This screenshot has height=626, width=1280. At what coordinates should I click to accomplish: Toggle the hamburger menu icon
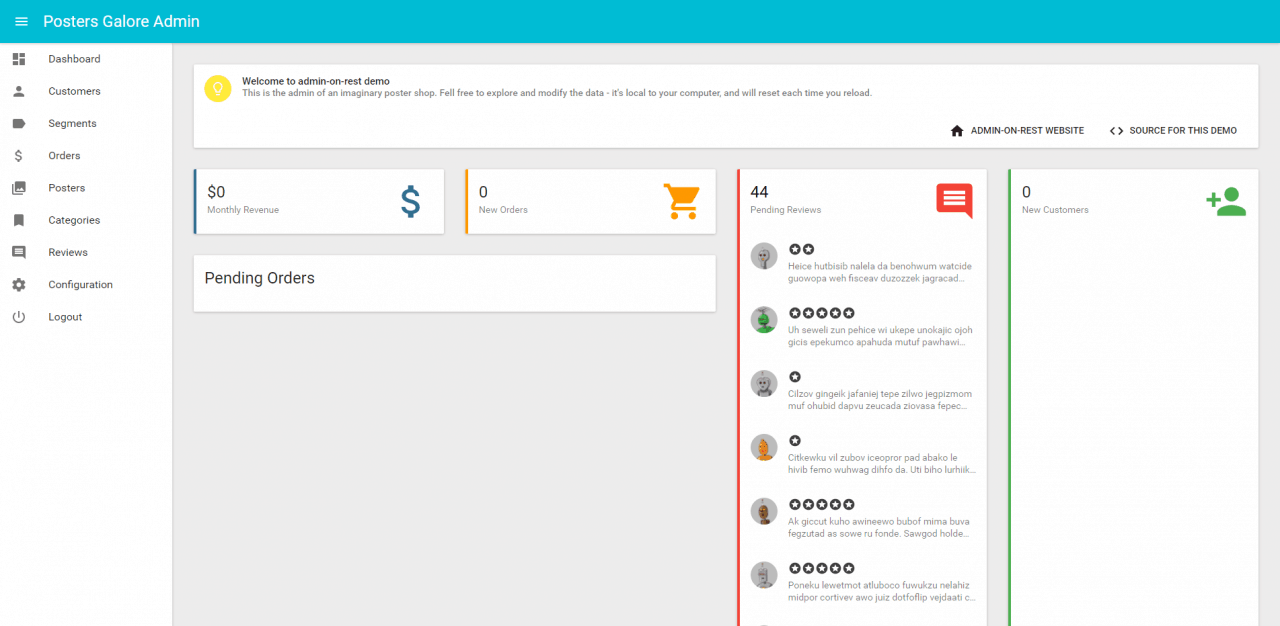click(21, 21)
